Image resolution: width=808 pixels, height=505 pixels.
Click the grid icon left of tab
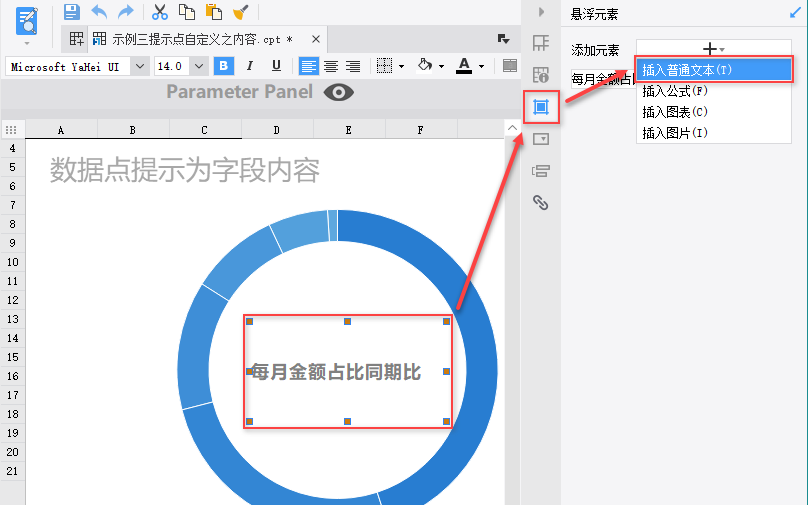[76, 39]
